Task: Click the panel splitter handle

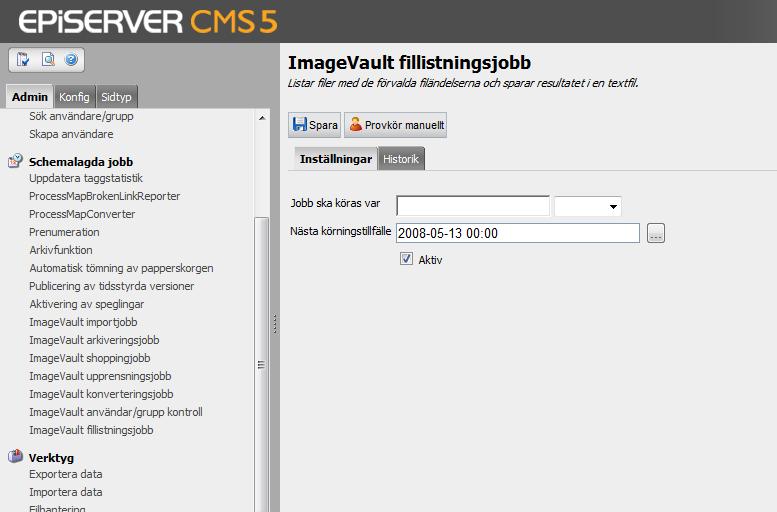Action: [275, 324]
